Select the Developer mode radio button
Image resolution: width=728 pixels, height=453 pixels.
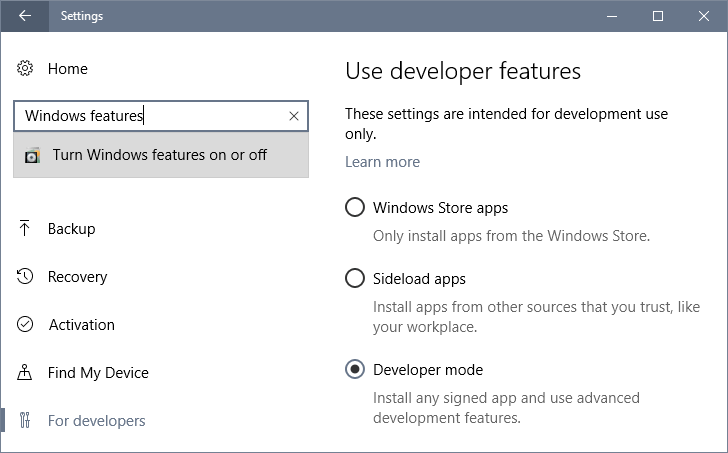click(355, 369)
